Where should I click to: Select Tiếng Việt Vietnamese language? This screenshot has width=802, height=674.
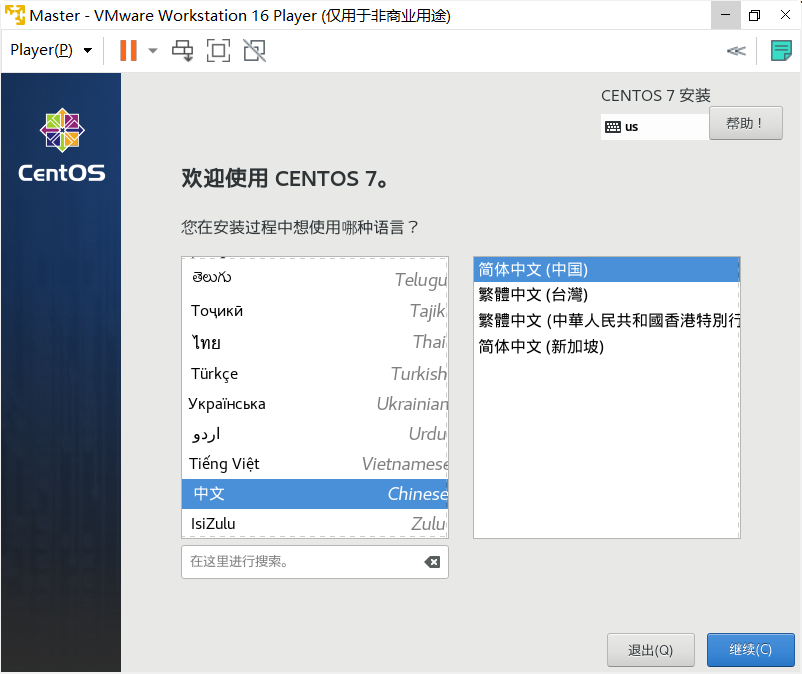[315, 464]
